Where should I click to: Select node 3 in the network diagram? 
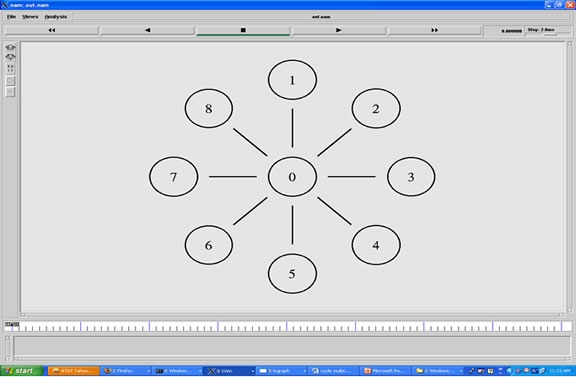411,177
